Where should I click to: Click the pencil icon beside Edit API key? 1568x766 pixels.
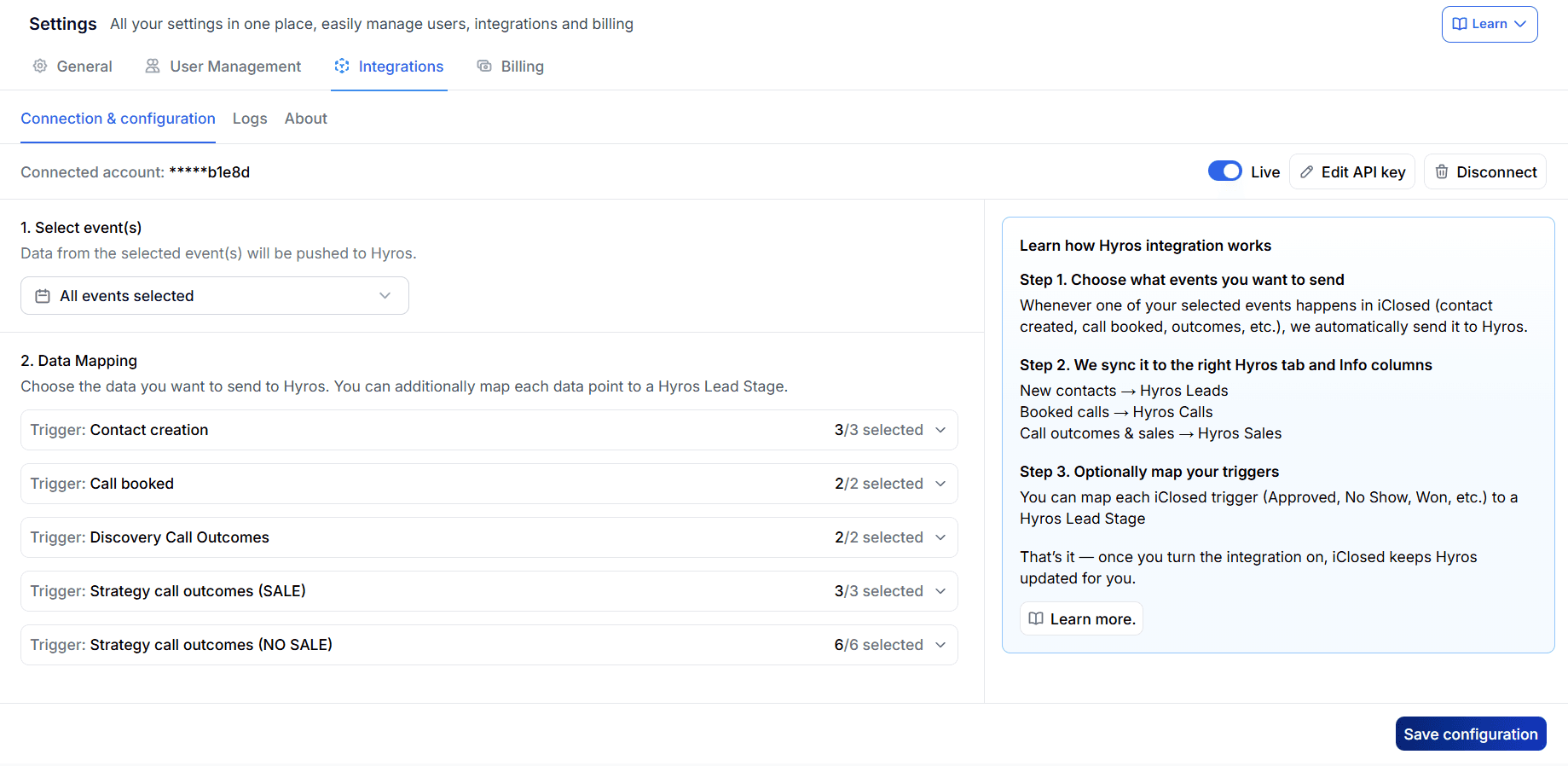click(x=1306, y=172)
